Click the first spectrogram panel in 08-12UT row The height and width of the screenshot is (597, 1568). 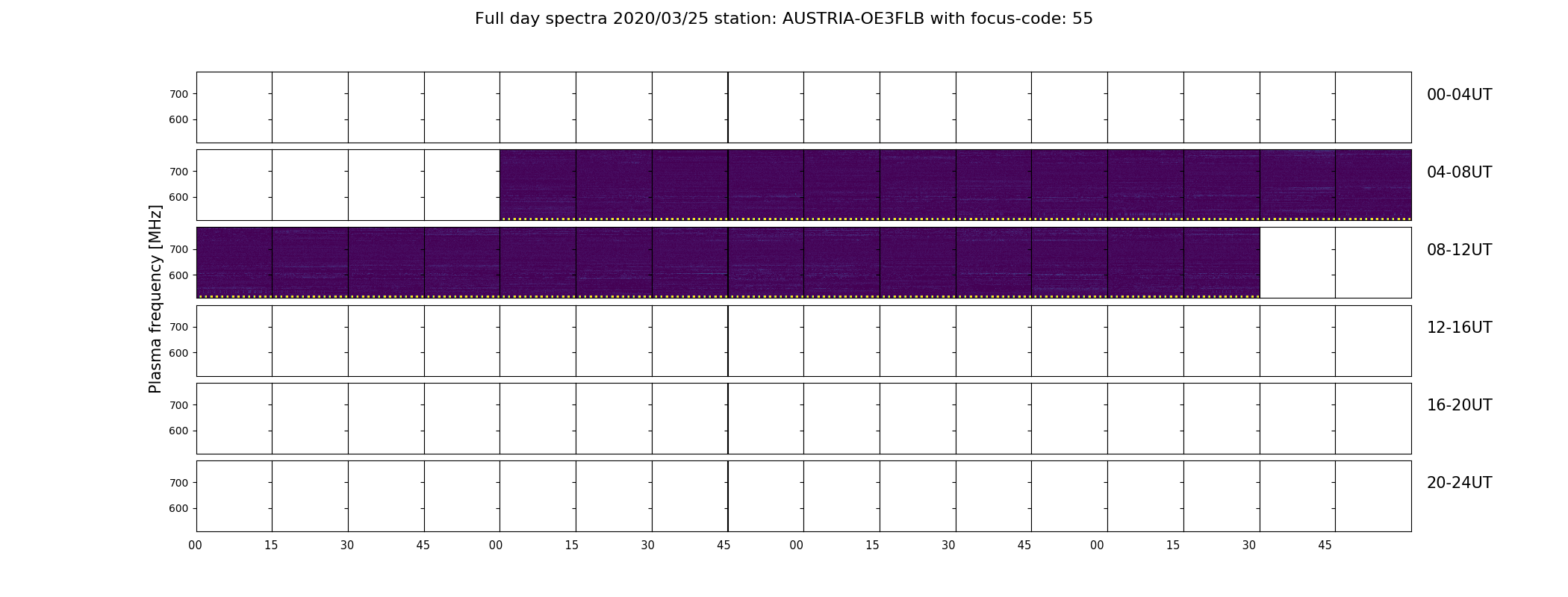point(234,263)
